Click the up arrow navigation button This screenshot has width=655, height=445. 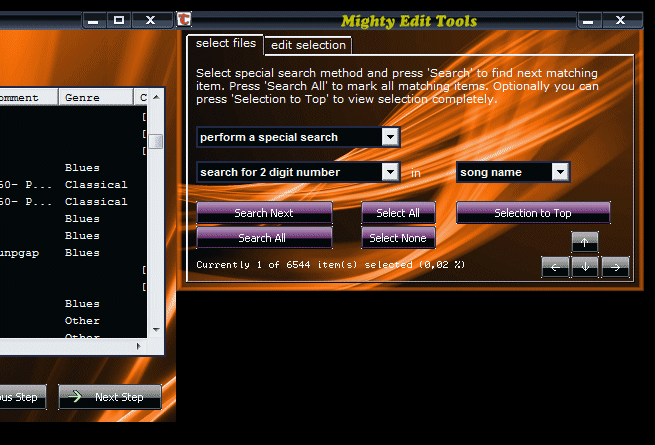[585, 242]
